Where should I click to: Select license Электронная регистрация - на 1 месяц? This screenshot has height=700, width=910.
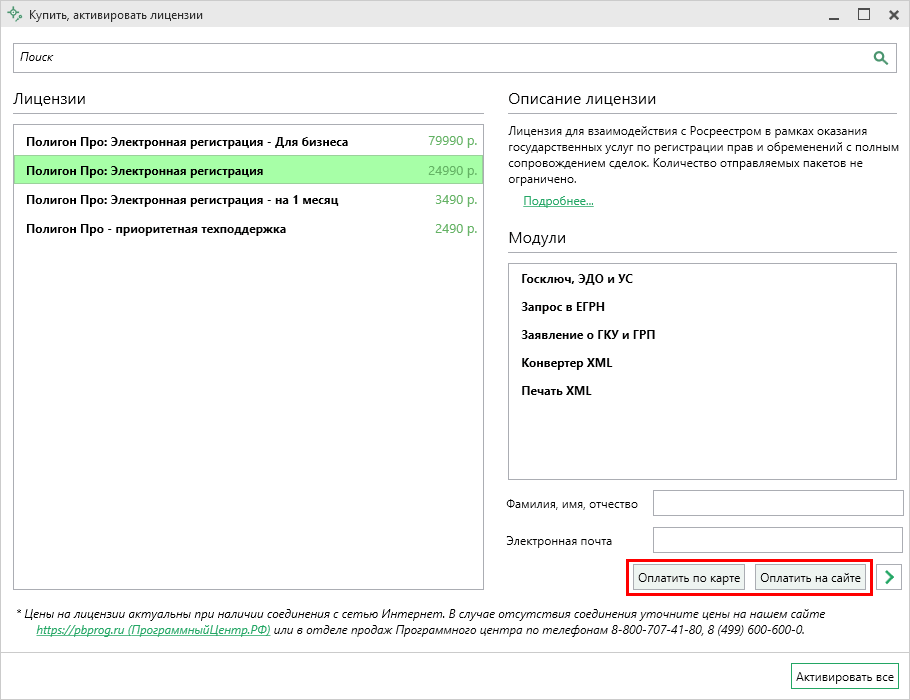(x=248, y=199)
